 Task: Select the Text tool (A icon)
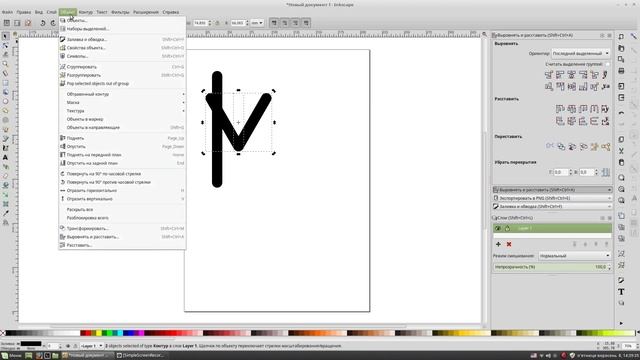[5, 158]
